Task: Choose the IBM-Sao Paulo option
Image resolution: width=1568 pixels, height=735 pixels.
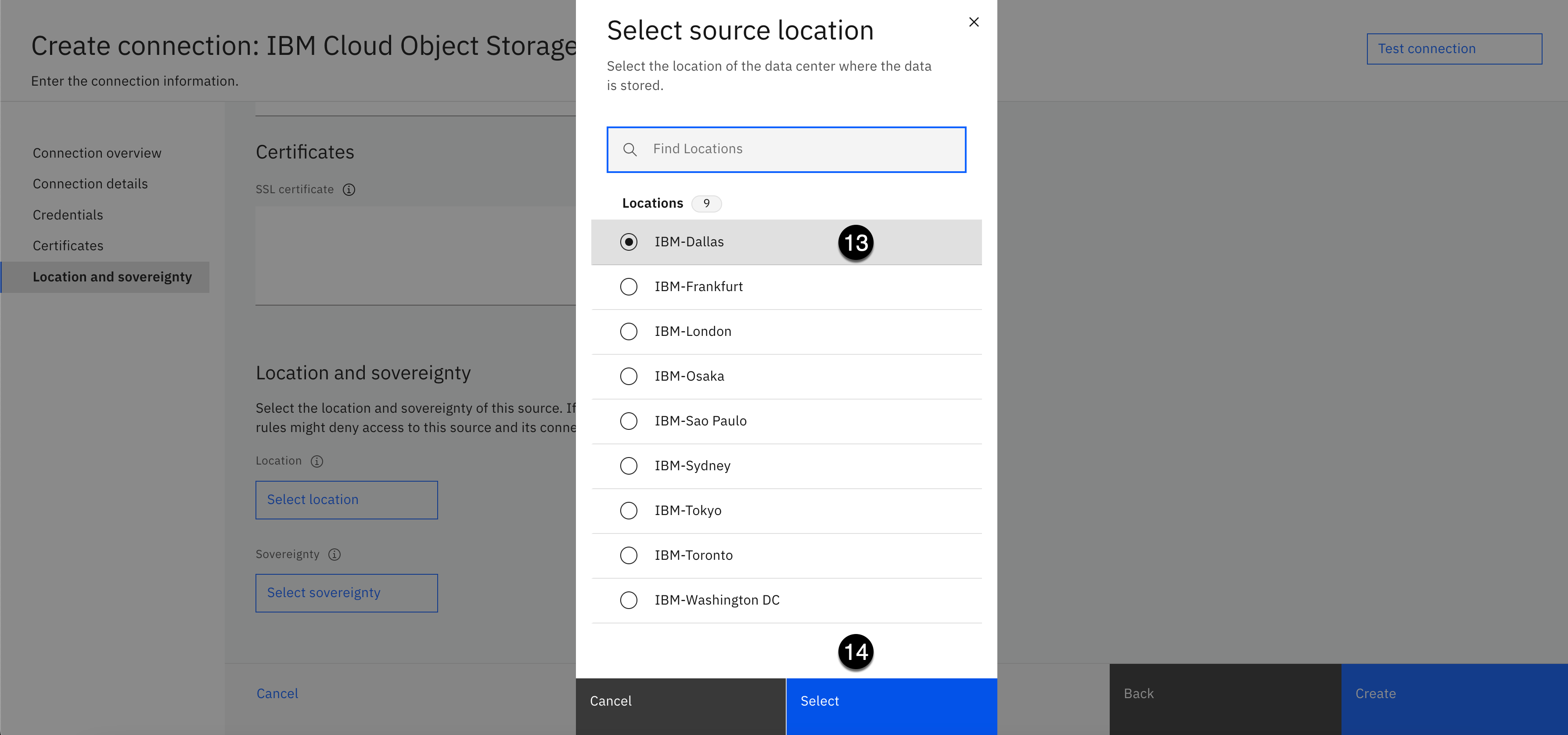Action: tap(628, 422)
